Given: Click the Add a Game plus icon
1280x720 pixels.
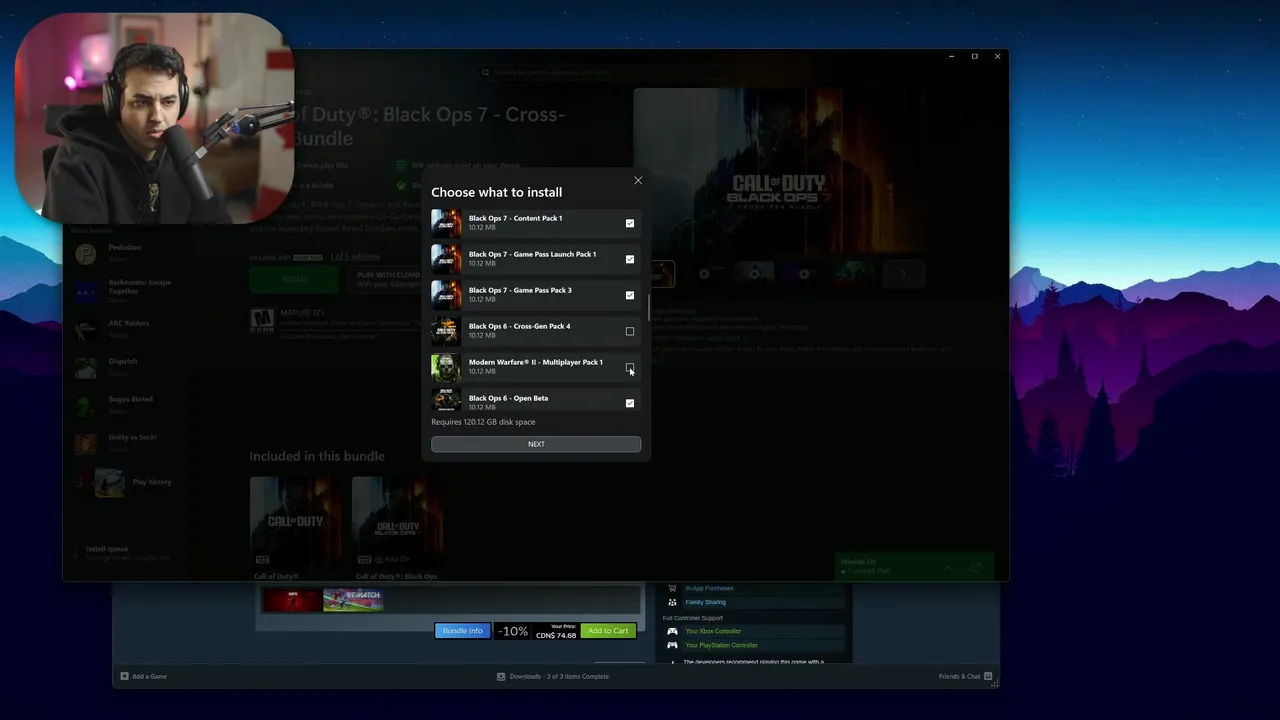Looking at the screenshot, I should click(124, 676).
